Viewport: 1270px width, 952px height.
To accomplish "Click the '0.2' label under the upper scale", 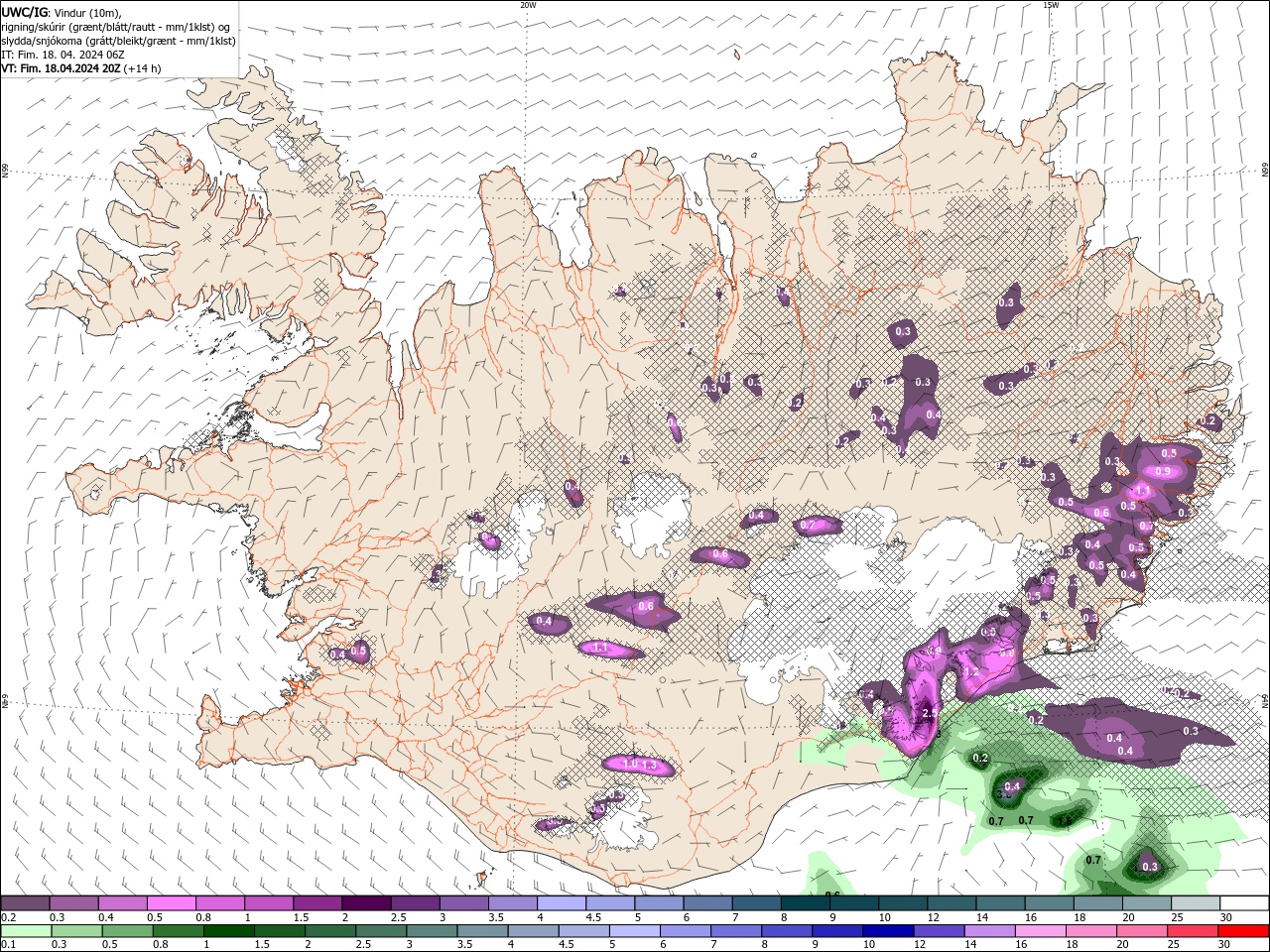I will point(8,918).
